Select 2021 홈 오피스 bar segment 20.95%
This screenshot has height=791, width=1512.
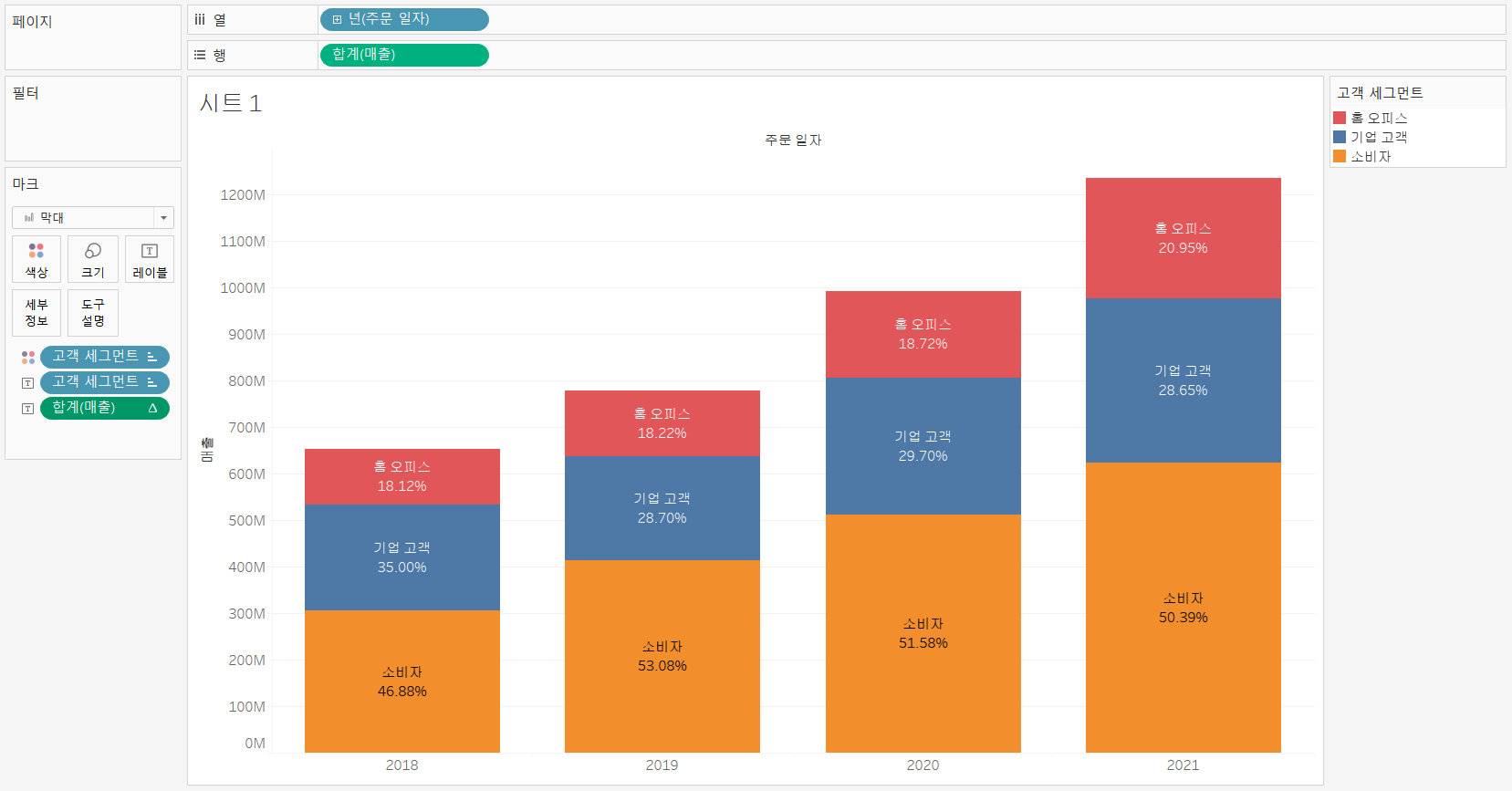tap(1184, 238)
